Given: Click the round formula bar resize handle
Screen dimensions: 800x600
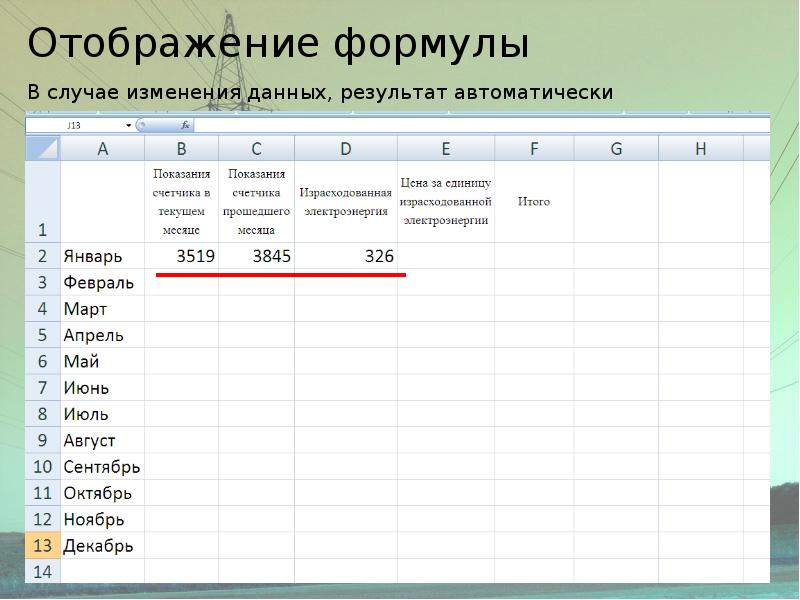Looking at the screenshot, I should (x=141, y=126).
